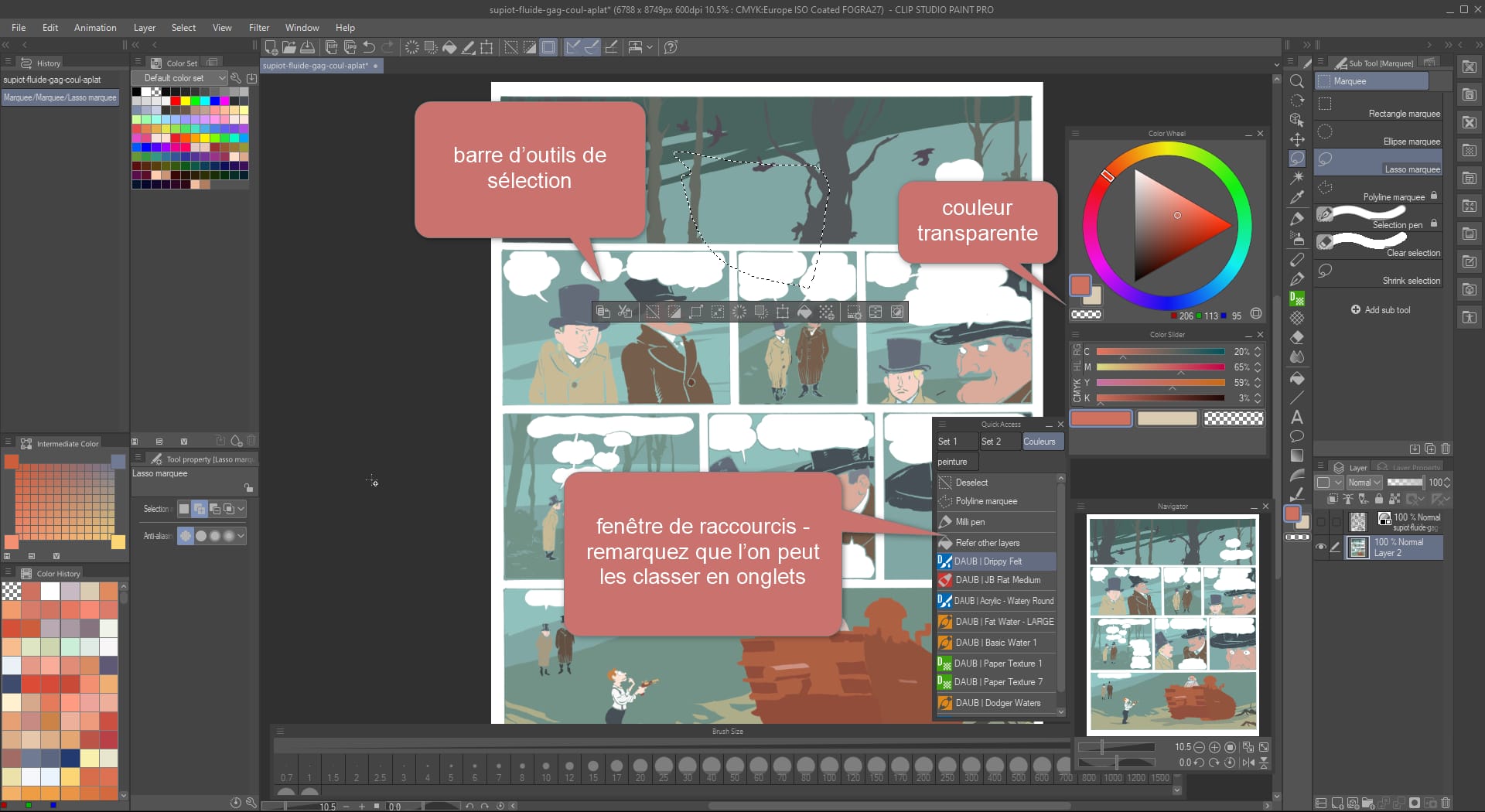The height and width of the screenshot is (812, 1485).
Task: Select the Move layer tool
Action: coord(1297,139)
